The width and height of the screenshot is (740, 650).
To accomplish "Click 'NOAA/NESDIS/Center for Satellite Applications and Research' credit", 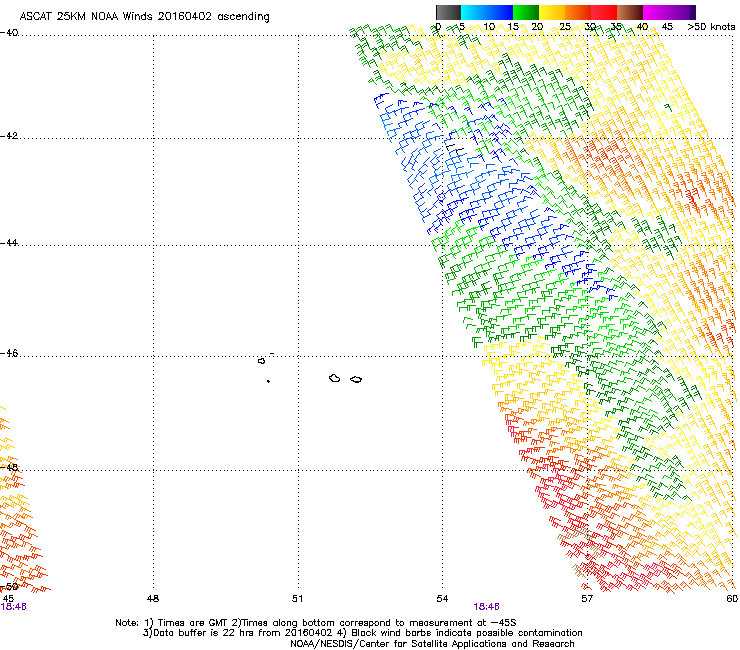I will tap(432, 644).
